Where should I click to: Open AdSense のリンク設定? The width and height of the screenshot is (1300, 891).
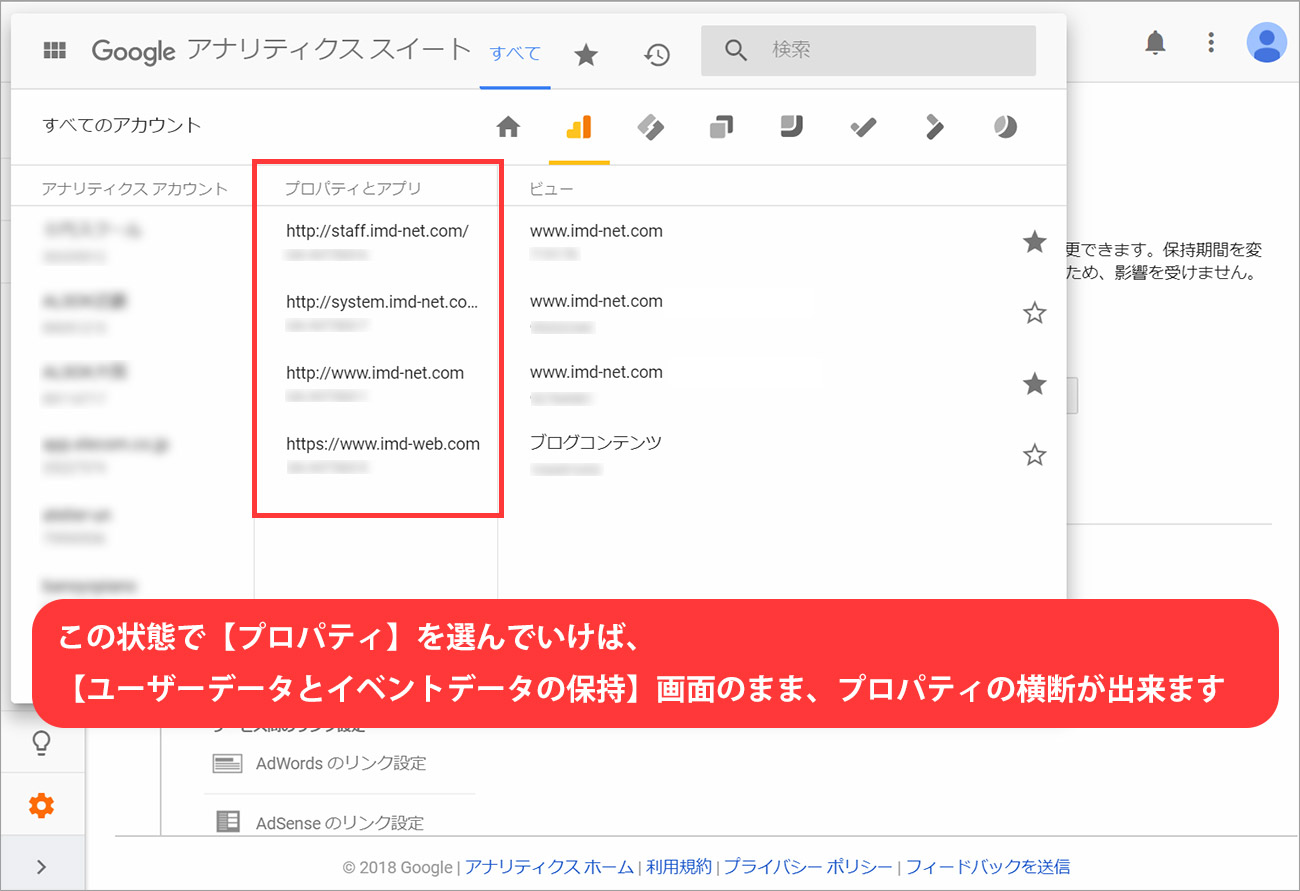340,824
